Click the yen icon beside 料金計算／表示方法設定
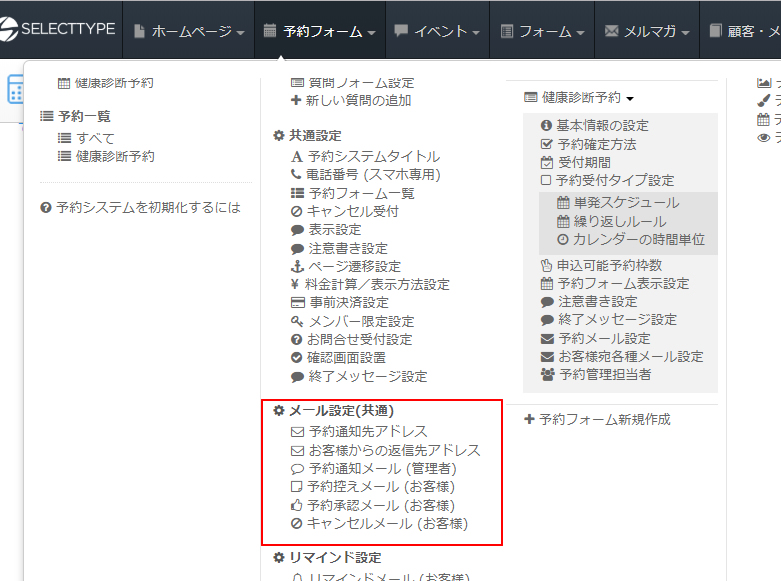 tap(296, 284)
